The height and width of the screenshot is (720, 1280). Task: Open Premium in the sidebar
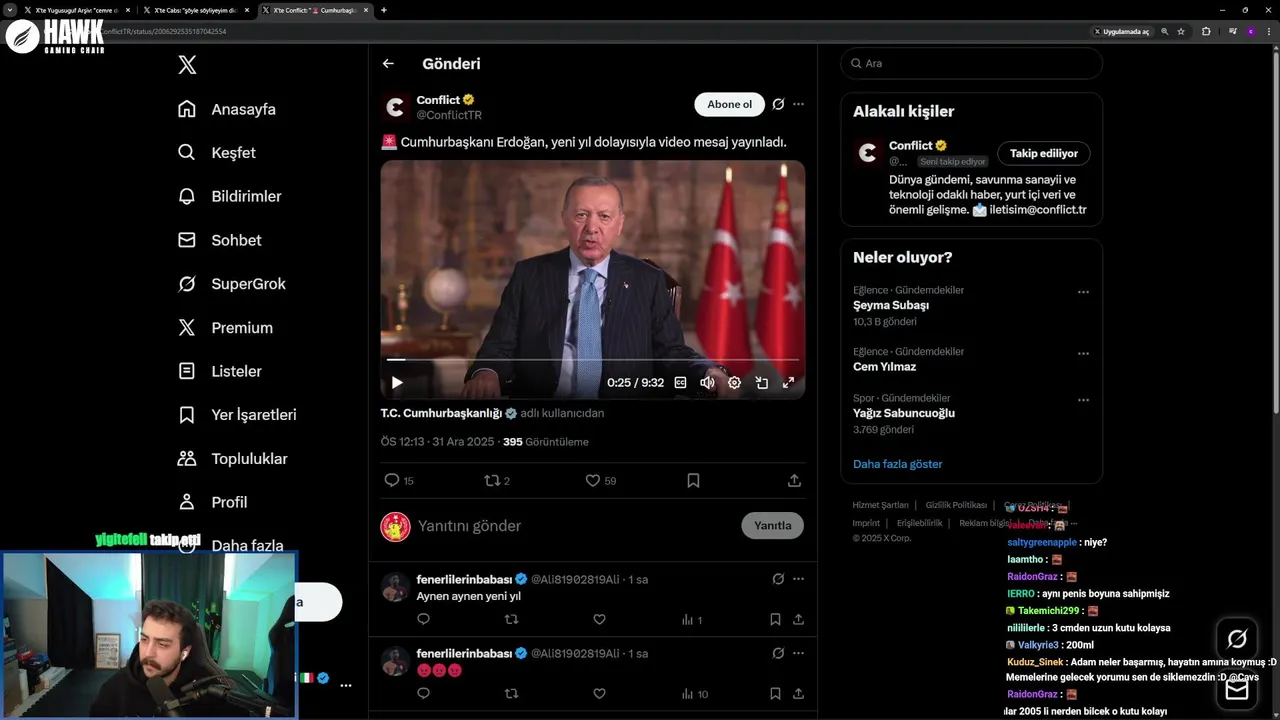tap(224, 328)
